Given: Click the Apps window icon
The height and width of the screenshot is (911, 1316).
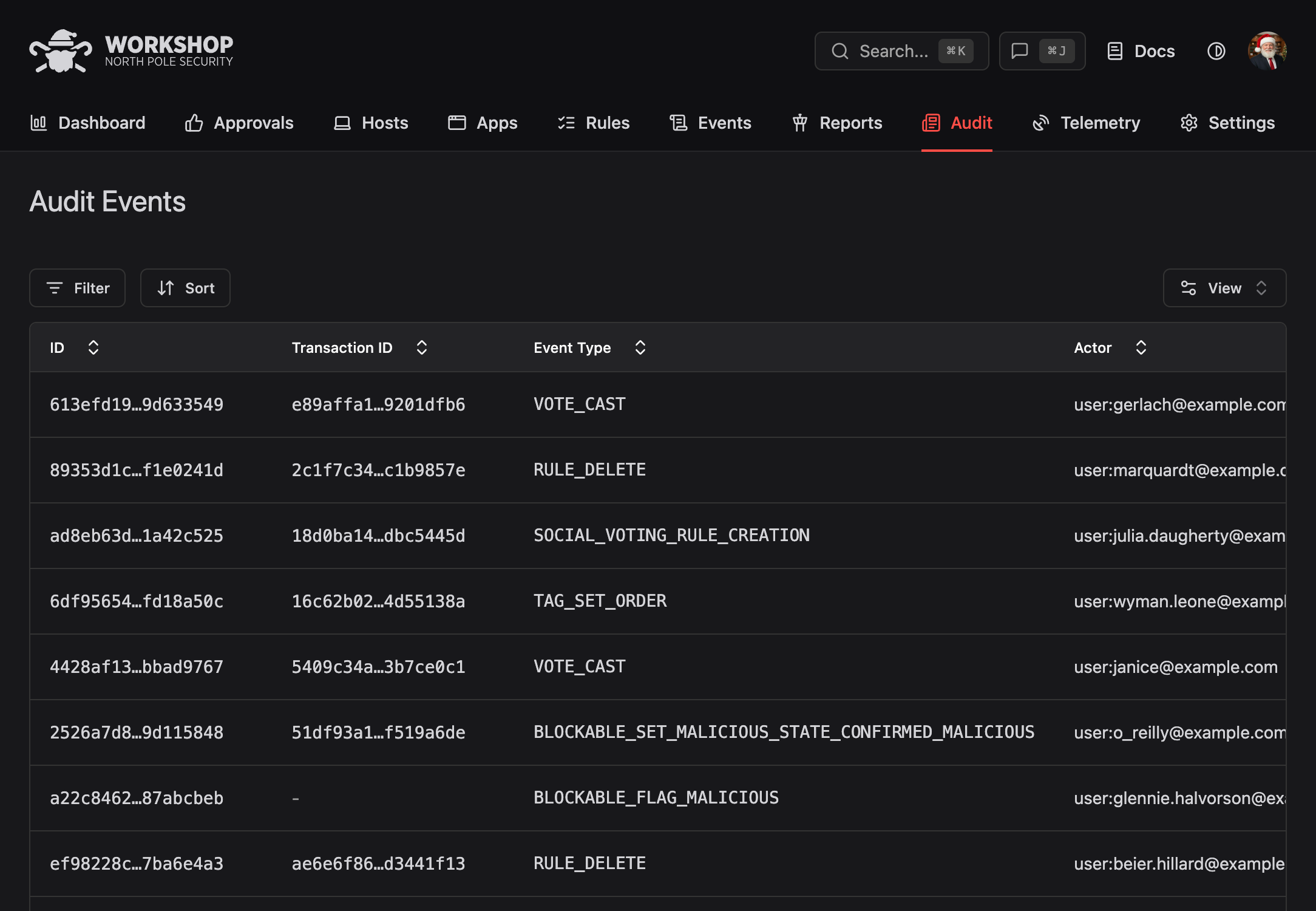Looking at the screenshot, I should coord(456,123).
